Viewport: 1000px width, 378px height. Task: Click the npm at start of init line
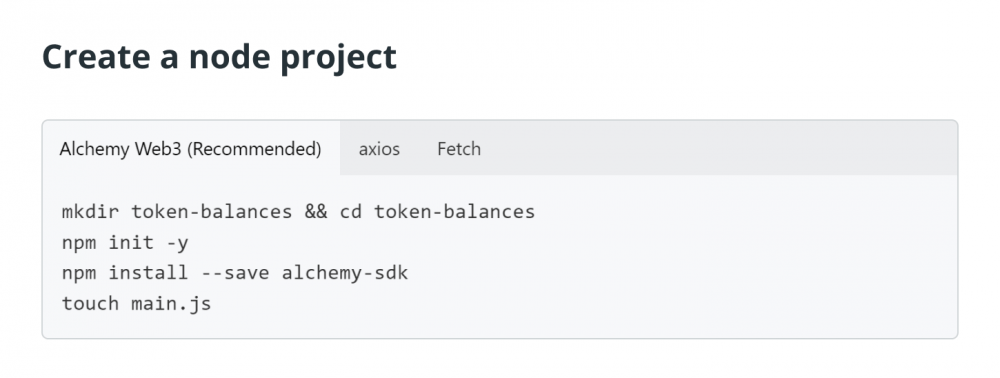tap(79, 244)
